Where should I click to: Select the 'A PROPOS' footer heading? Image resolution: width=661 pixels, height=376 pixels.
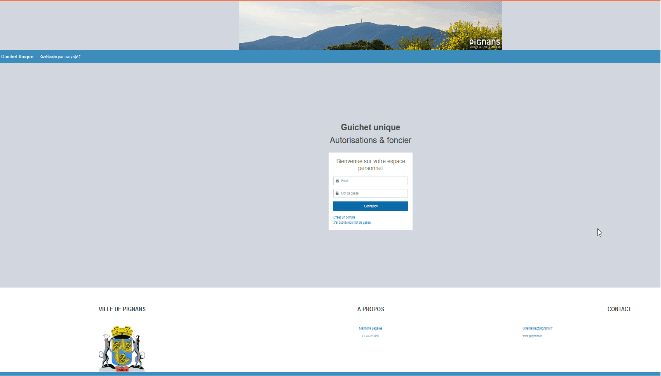click(370, 309)
